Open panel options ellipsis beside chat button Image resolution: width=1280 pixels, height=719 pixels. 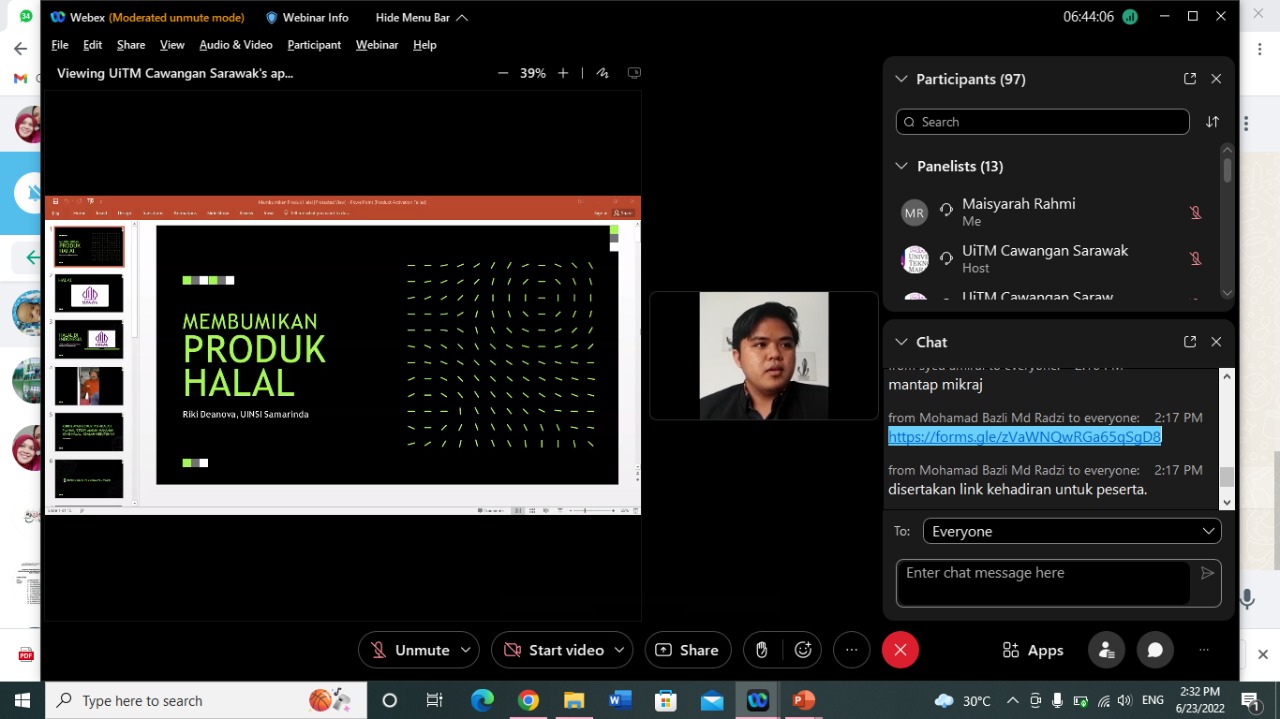pos(1204,650)
